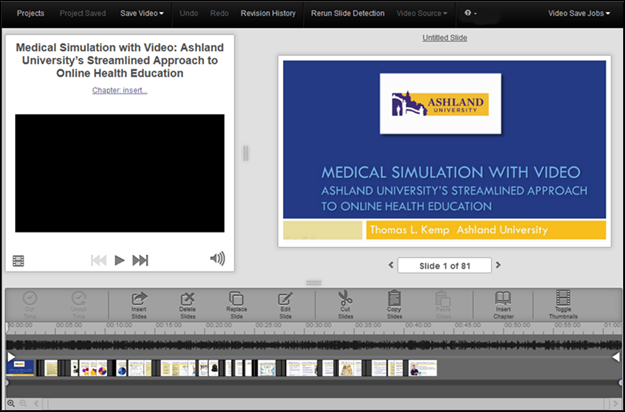Viewport: 625px width, 412px height.
Task: Expand the Save Video dropdown
Action: tap(142, 13)
